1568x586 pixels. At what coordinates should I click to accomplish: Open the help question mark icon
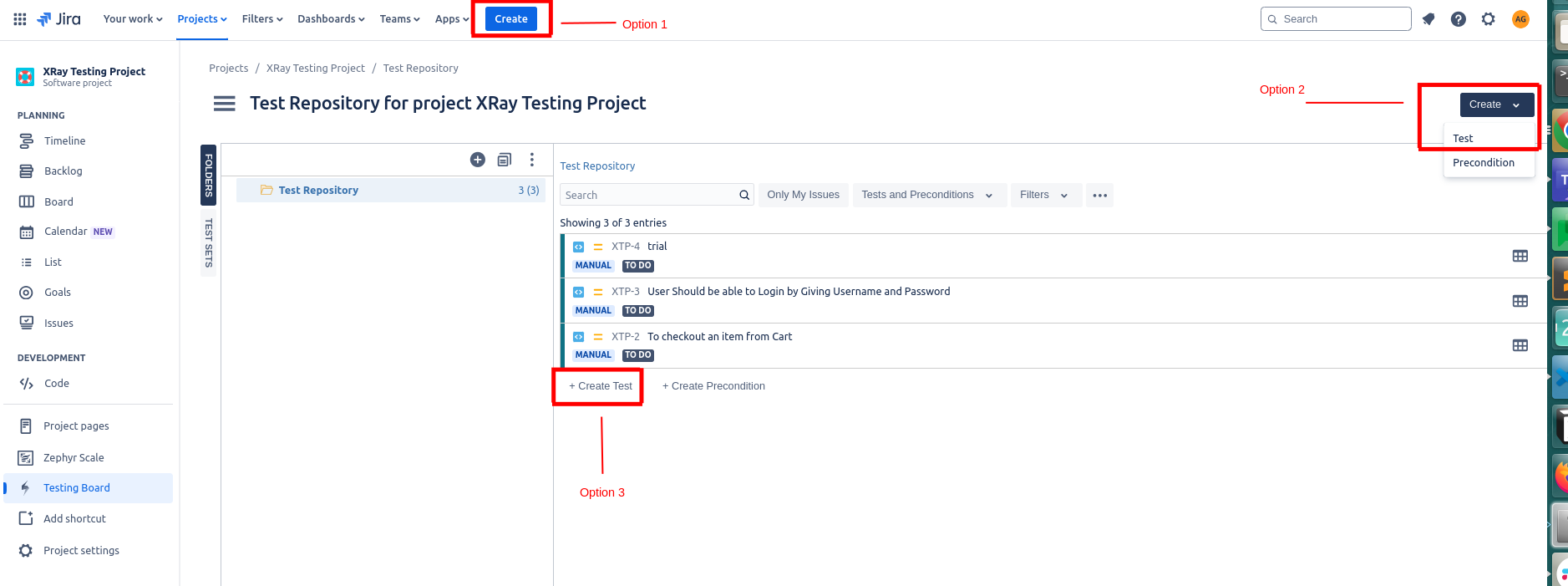1458,19
